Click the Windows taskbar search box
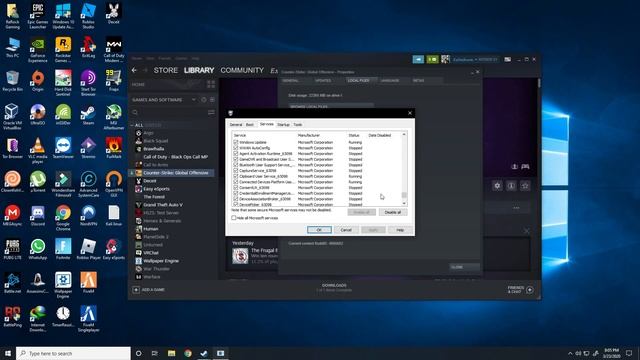 (x=73, y=353)
